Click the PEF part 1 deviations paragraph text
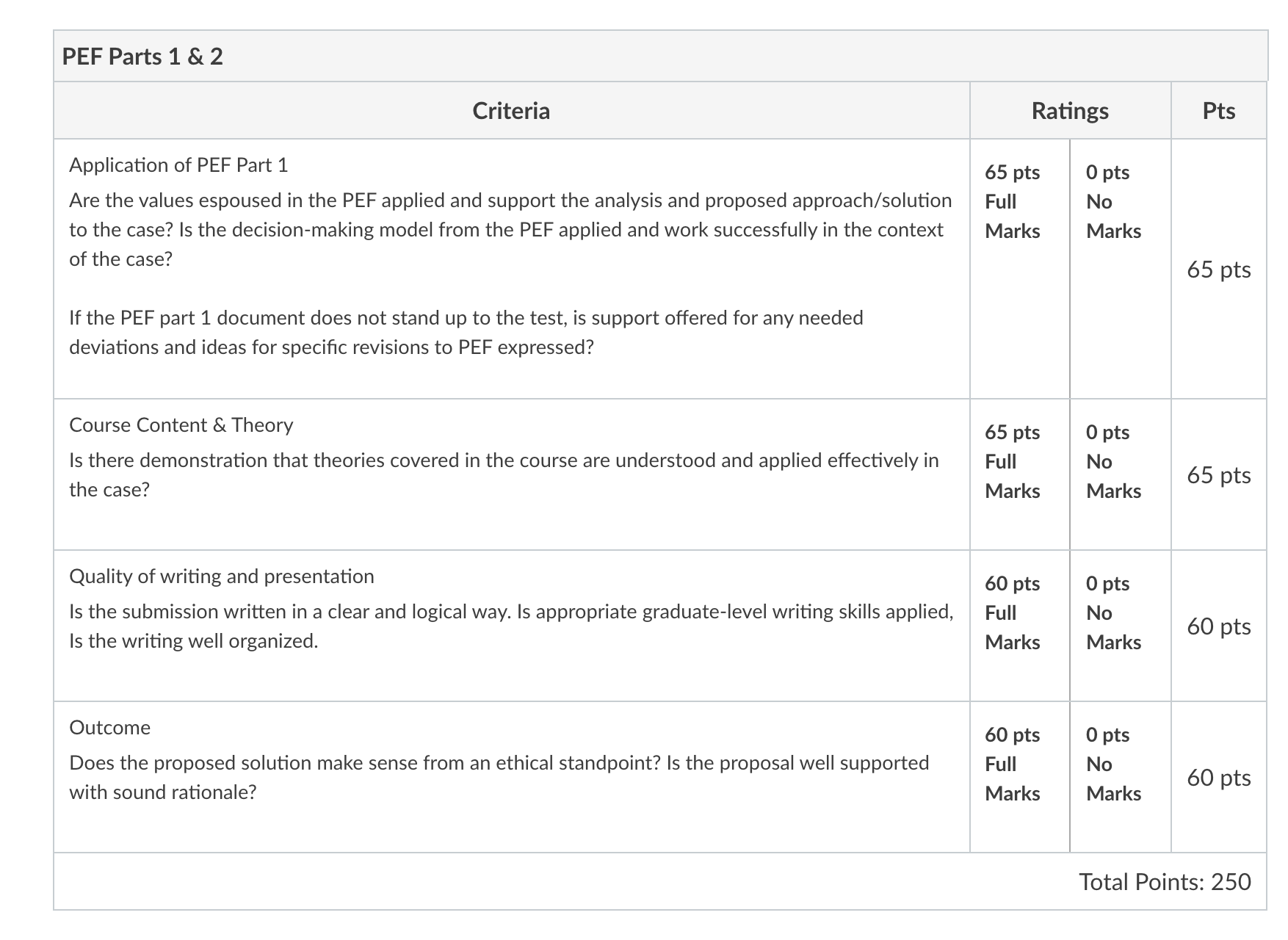The width and height of the screenshot is (1288, 940). pyautogui.click(x=466, y=333)
